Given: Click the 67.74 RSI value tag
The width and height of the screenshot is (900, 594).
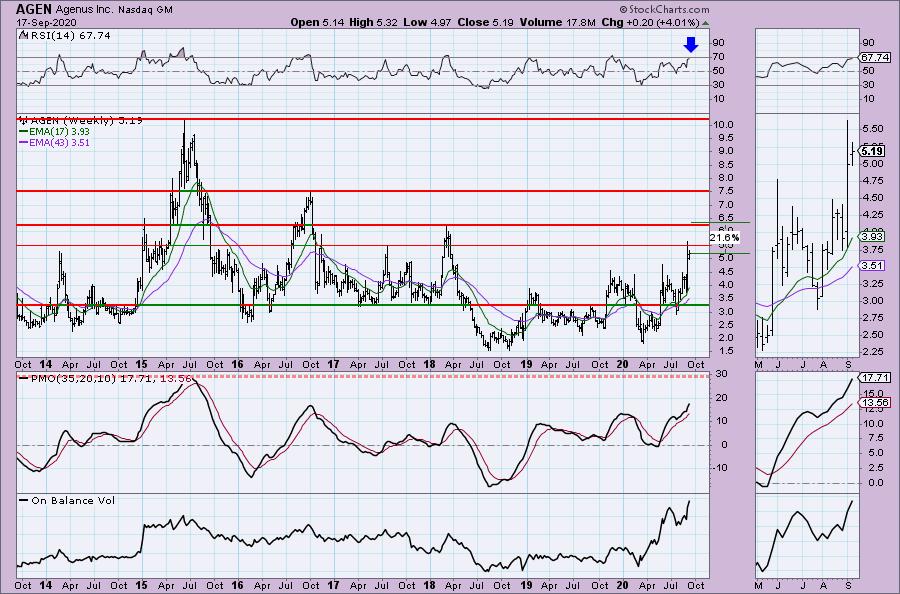Looking at the screenshot, I should pos(875,57).
